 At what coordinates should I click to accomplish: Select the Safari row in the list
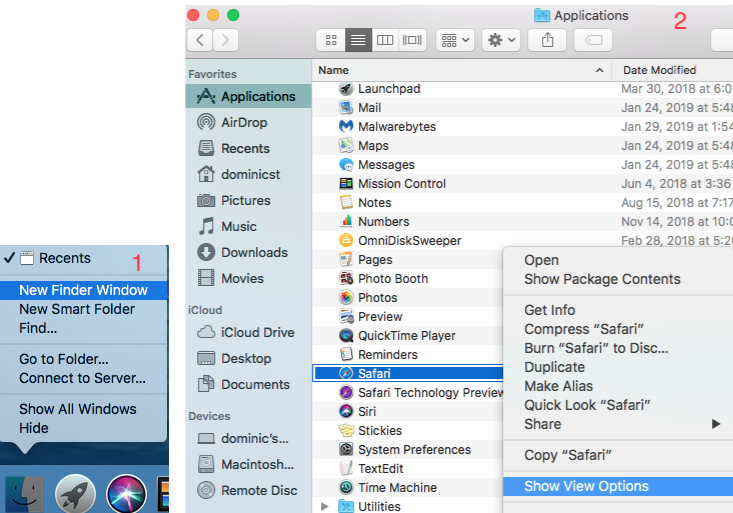tap(408, 373)
